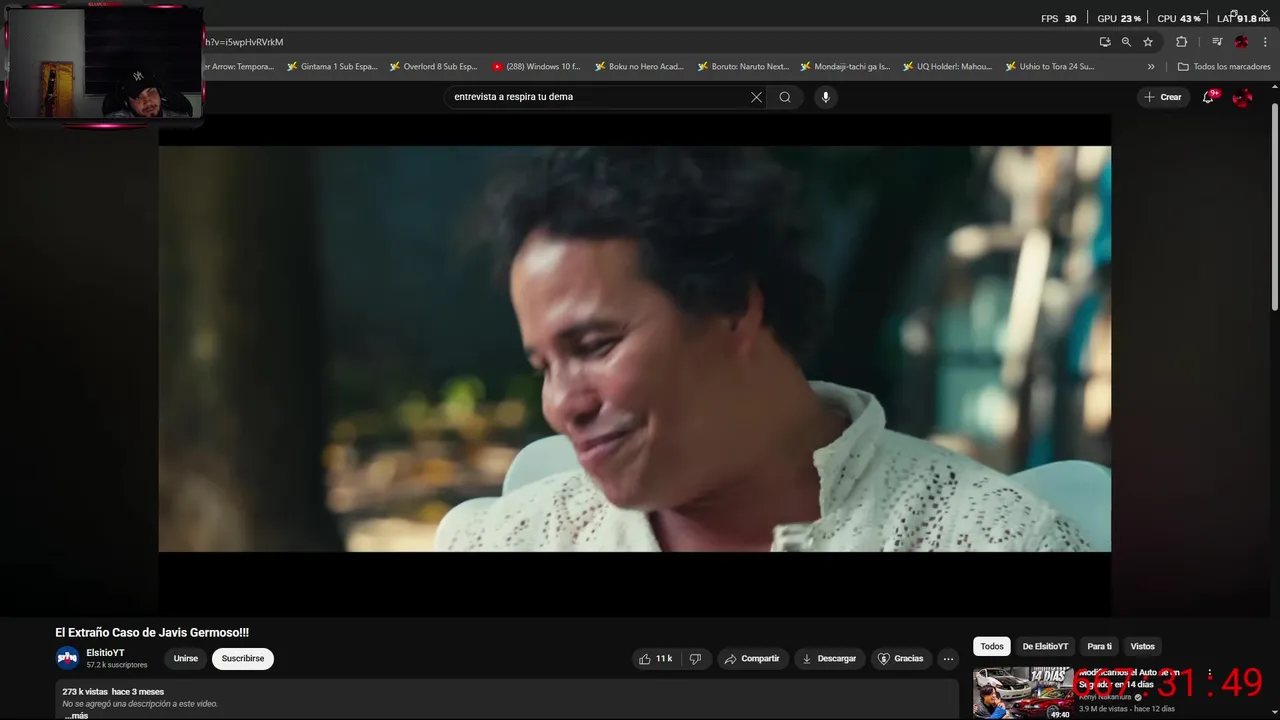Image resolution: width=1280 pixels, height=720 pixels.
Task: Open (288) Windows 10 bookmark
Action: point(536,67)
